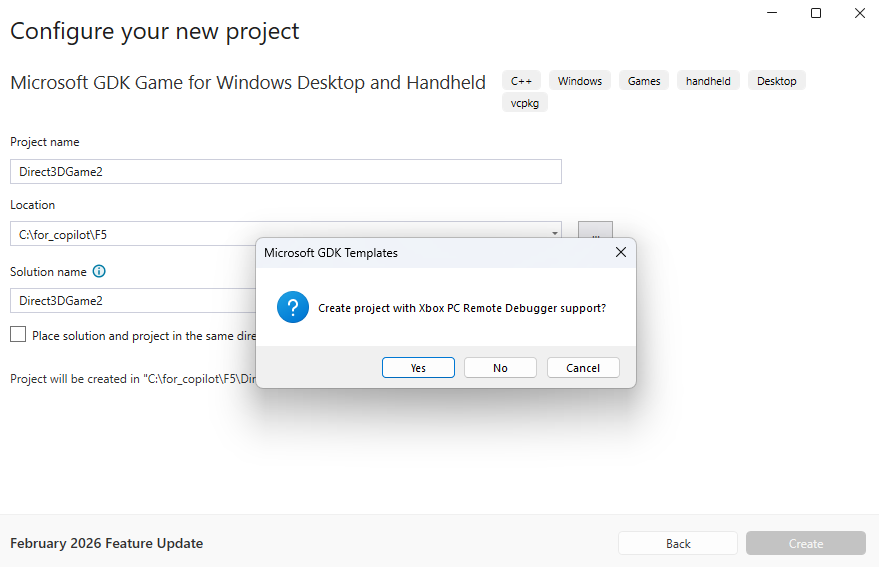
Task: Click the February 2026 Feature Update text
Action: (x=107, y=543)
